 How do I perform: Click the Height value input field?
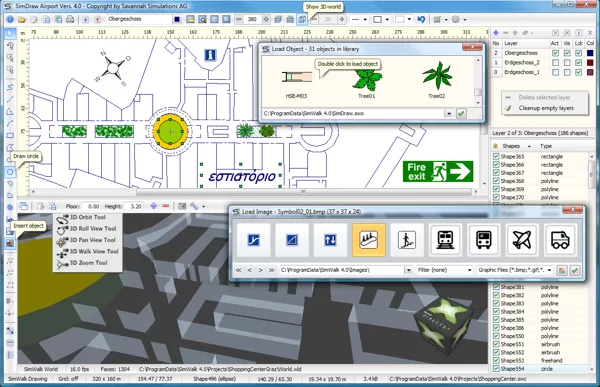[133, 206]
